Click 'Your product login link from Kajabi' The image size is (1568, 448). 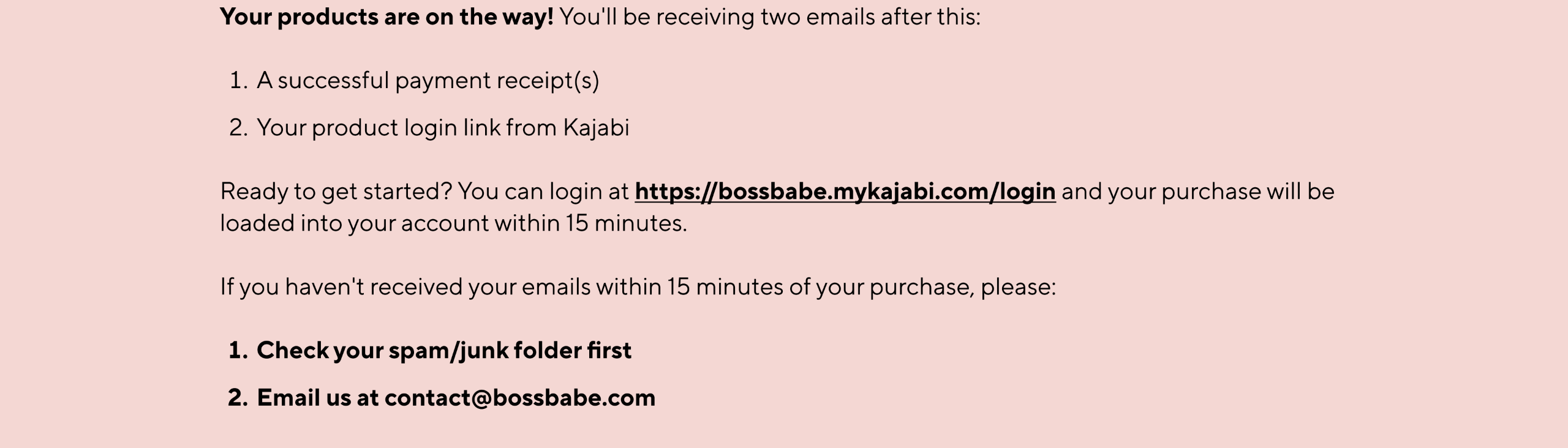[443, 128]
